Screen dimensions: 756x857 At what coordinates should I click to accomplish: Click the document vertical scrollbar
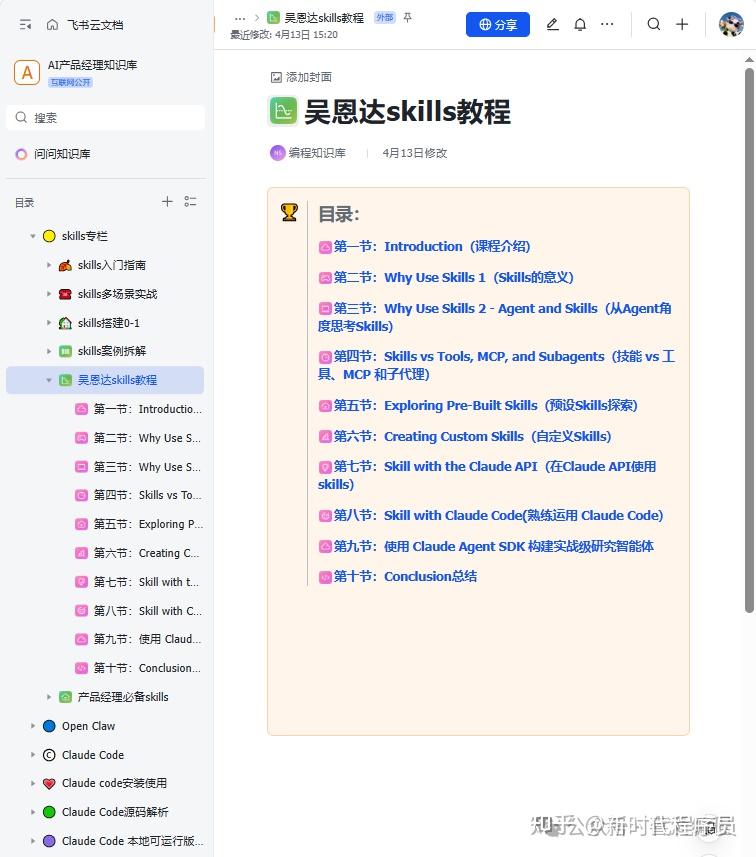click(749, 339)
